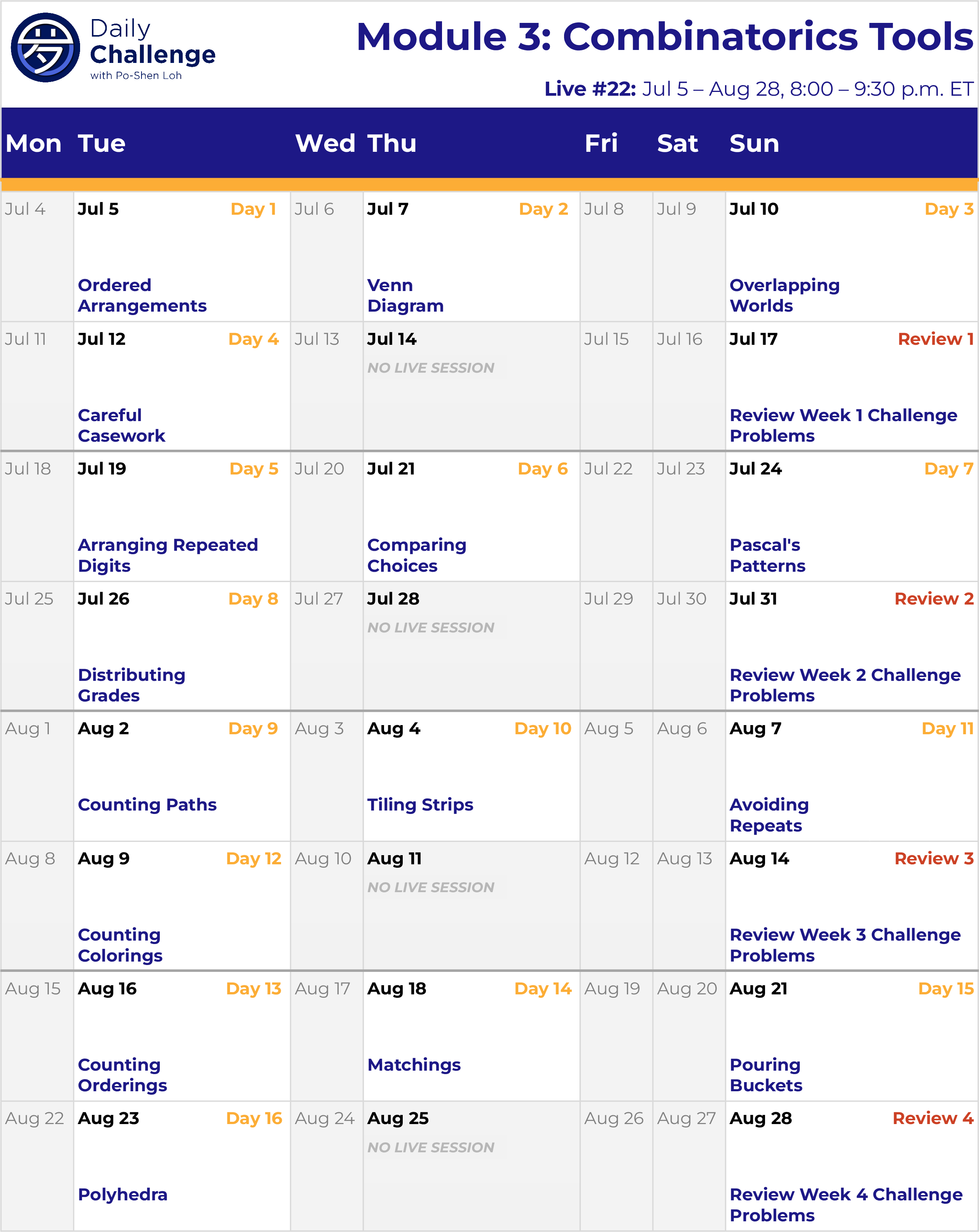Open Careful Casework on Jul 12
The image size is (979, 1232).
tap(121, 425)
